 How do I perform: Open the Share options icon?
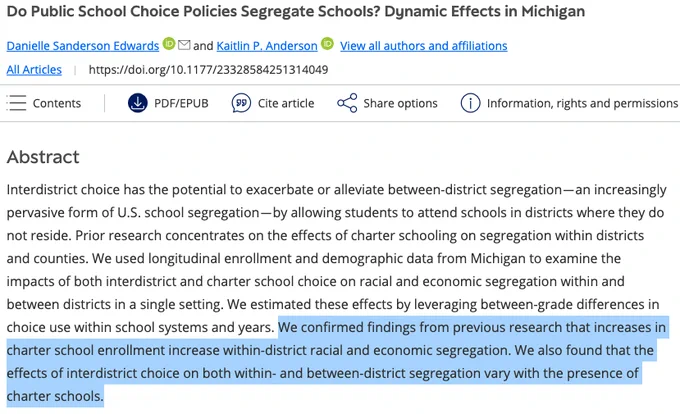347,103
